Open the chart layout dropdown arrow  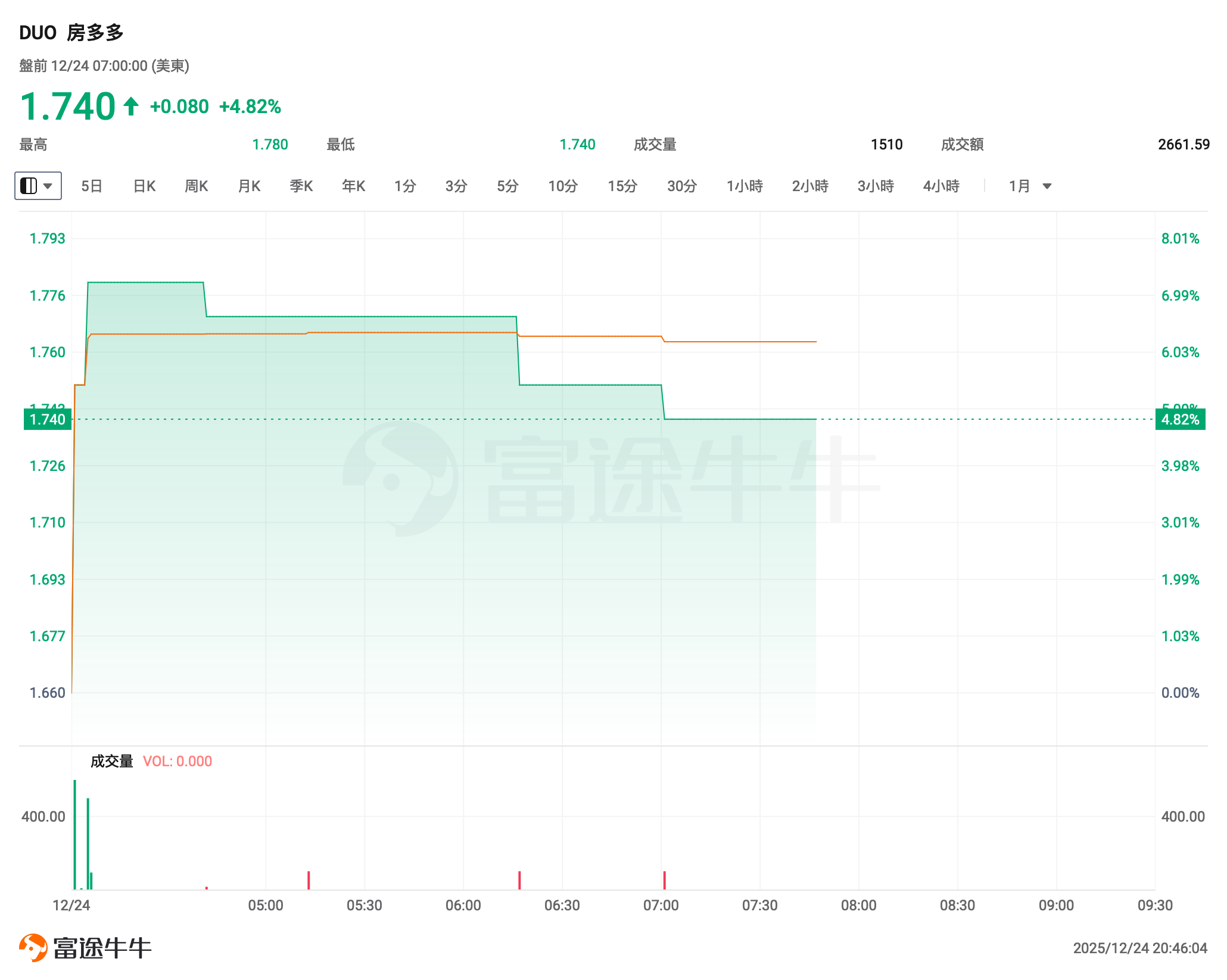point(49,186)
